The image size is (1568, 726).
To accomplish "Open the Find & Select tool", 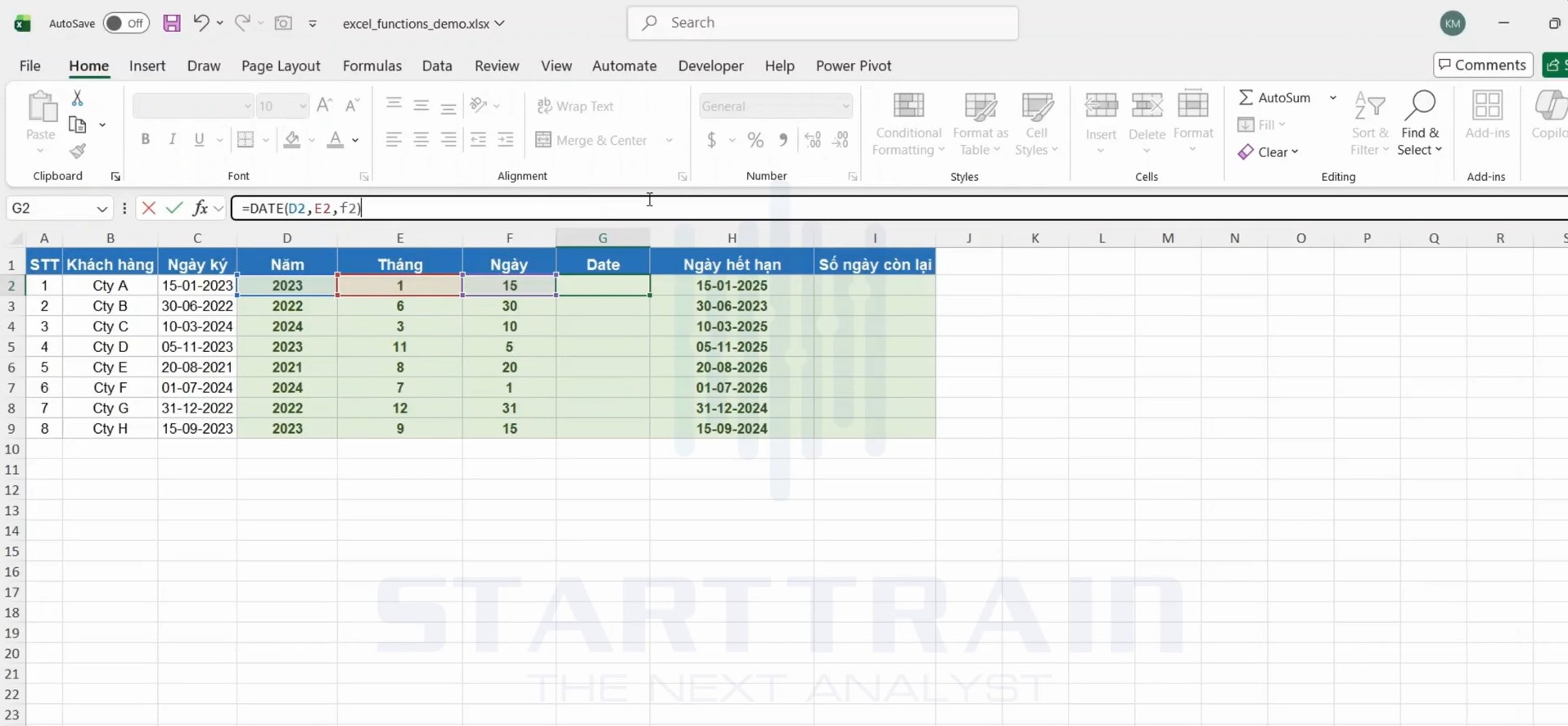I will pos(1420,124).
